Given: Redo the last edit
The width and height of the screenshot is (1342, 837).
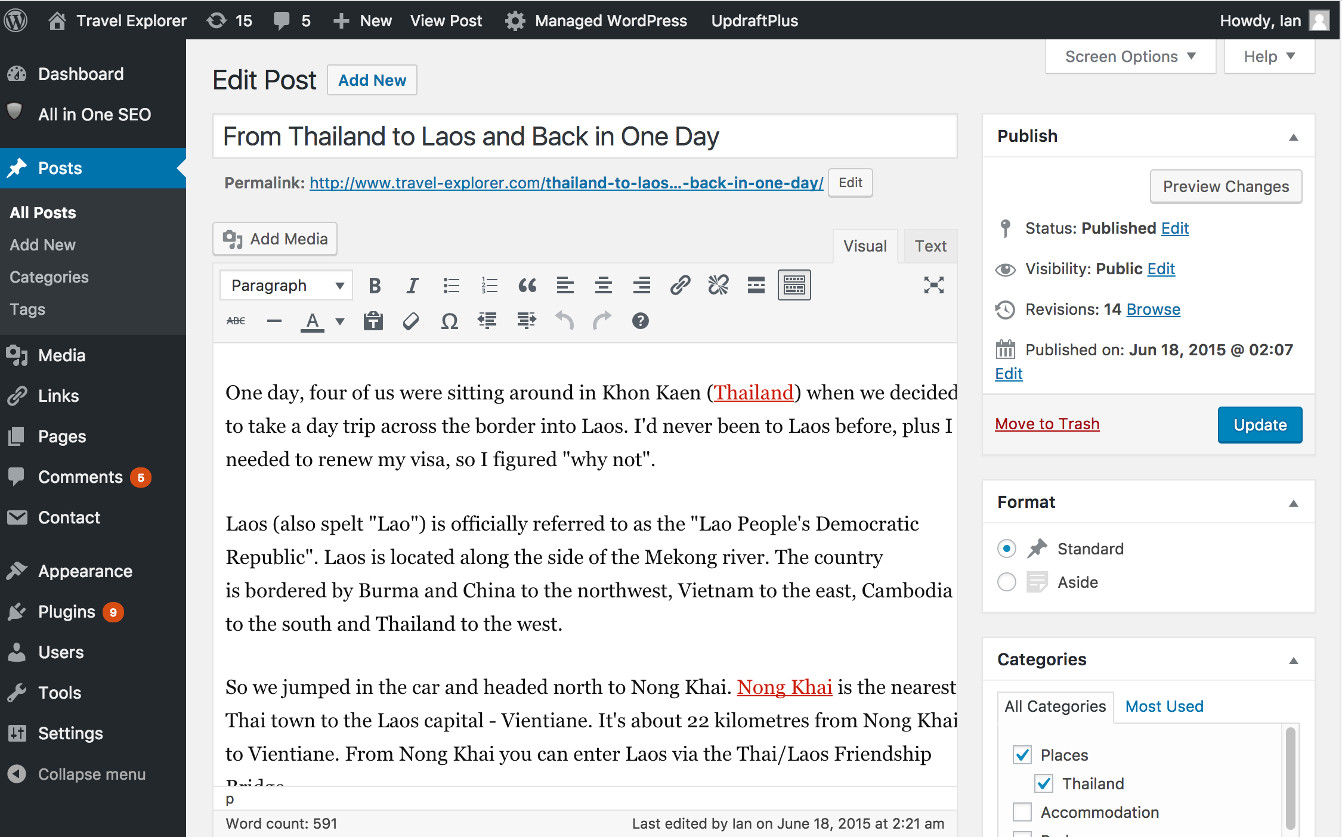Looking at the screenshot, I should click(602, 321).
